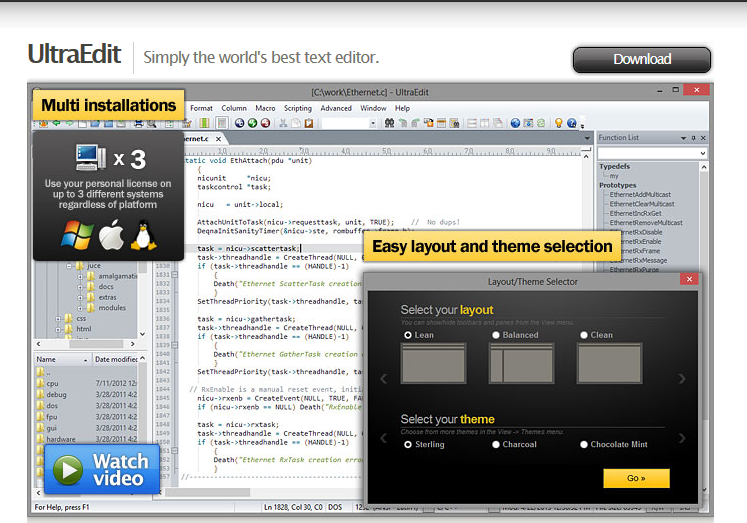The image size is (747, 523).
Task: Expand the docs folder node
Action: point(80,287)
